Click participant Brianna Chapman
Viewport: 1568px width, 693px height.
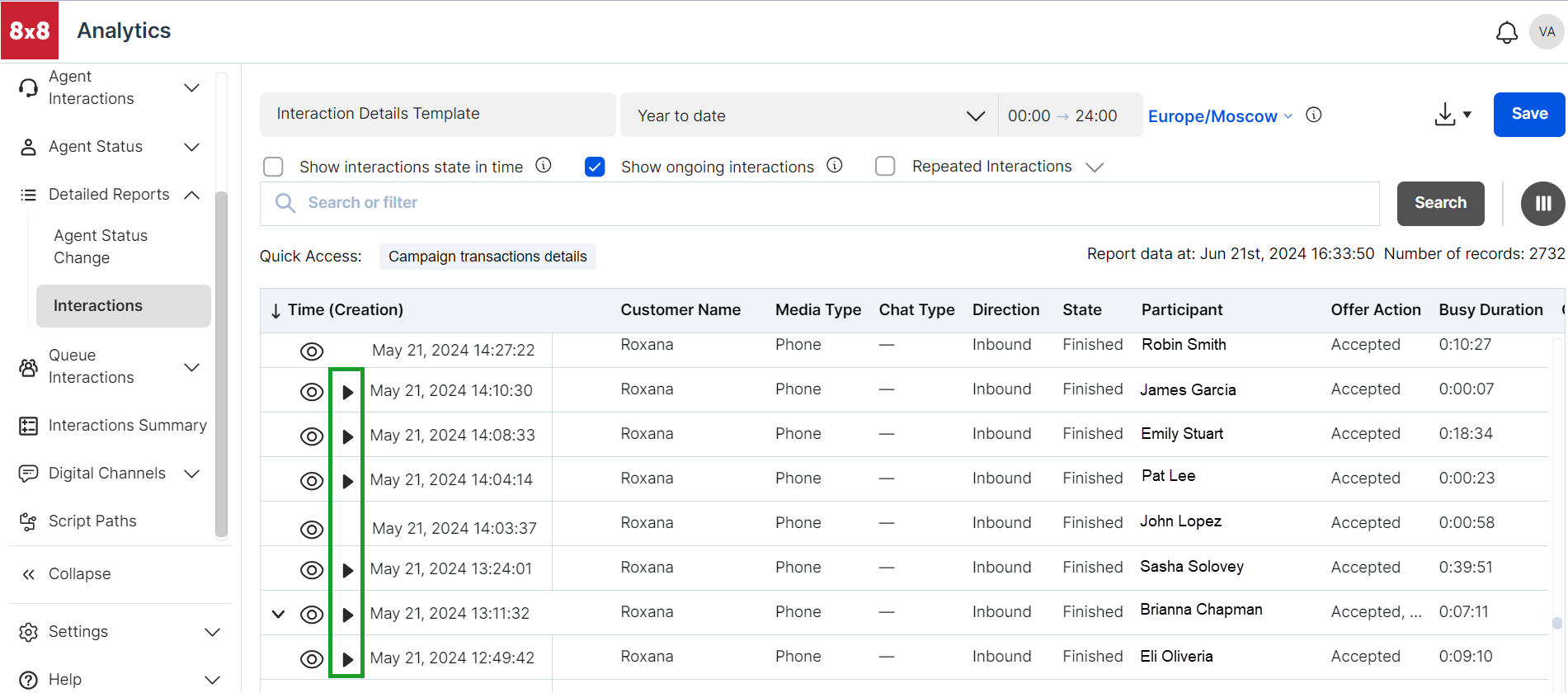point(1201,610)
